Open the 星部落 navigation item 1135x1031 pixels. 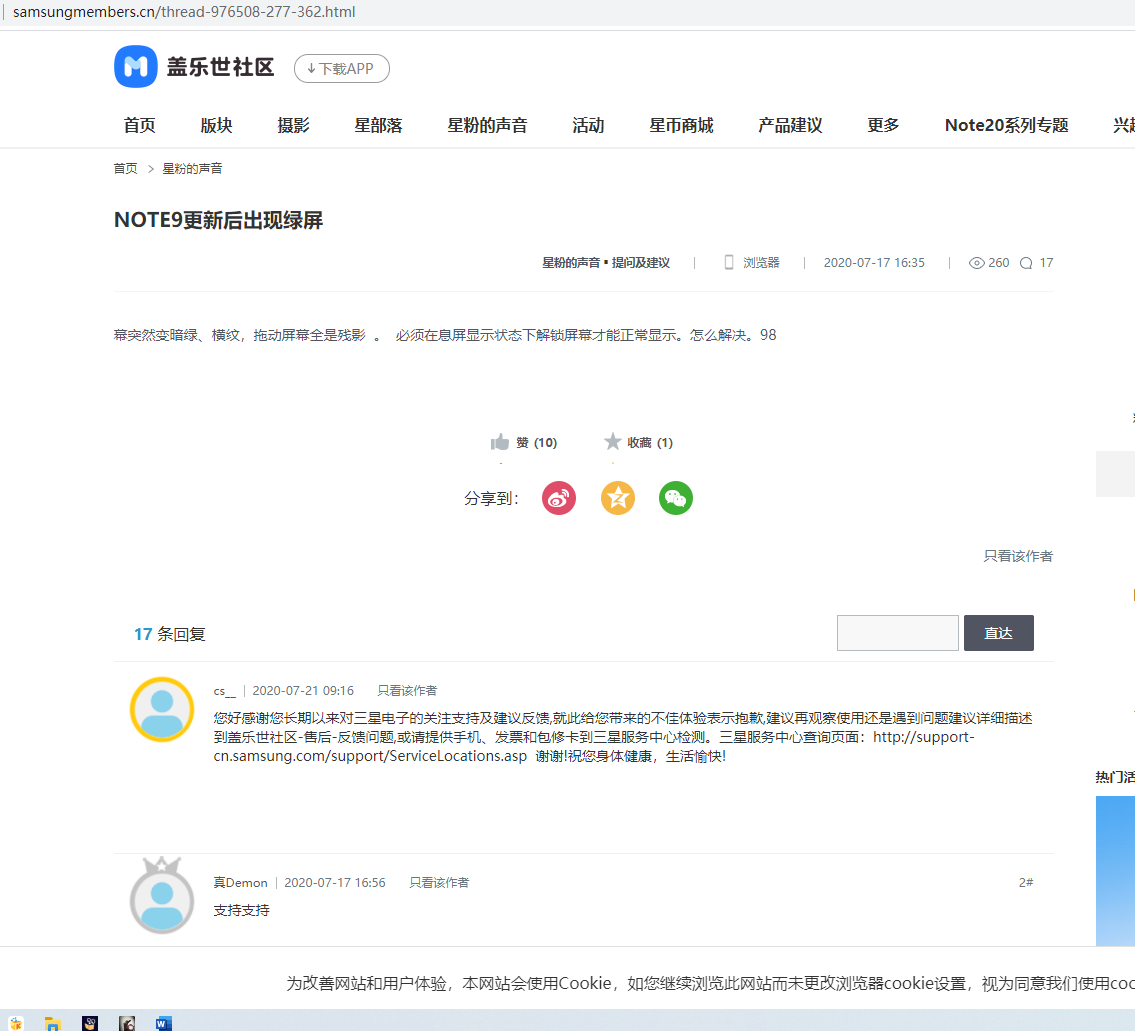click(378, 125)
